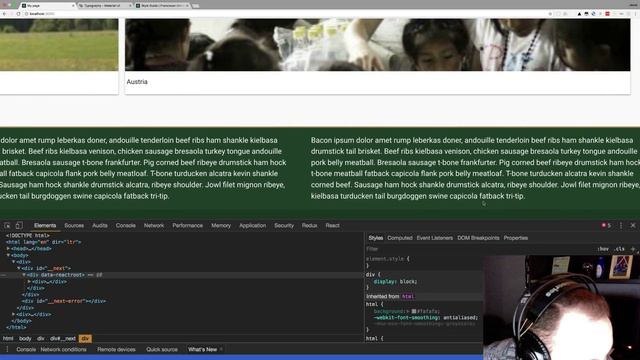Add new style rule with plus icon
Screen dimensions: 640x360
[633, 249]
